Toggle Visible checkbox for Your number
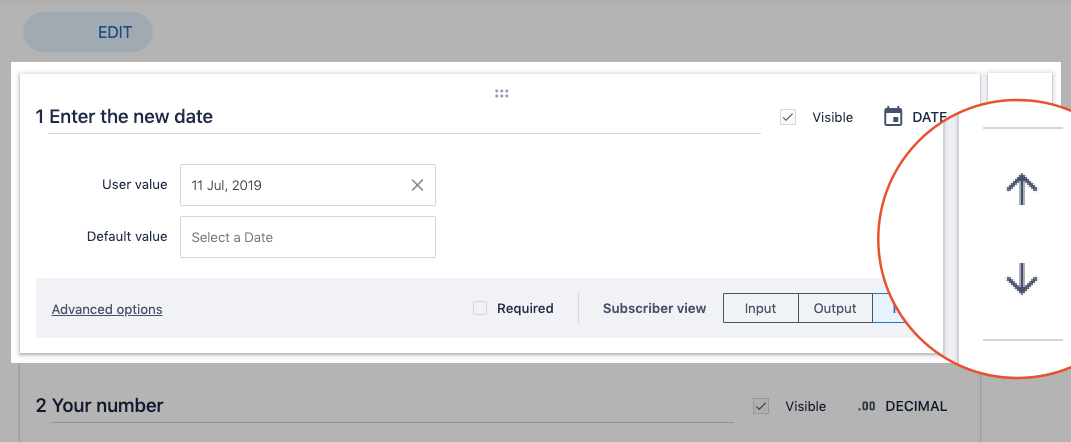 [x=761, y=406]
